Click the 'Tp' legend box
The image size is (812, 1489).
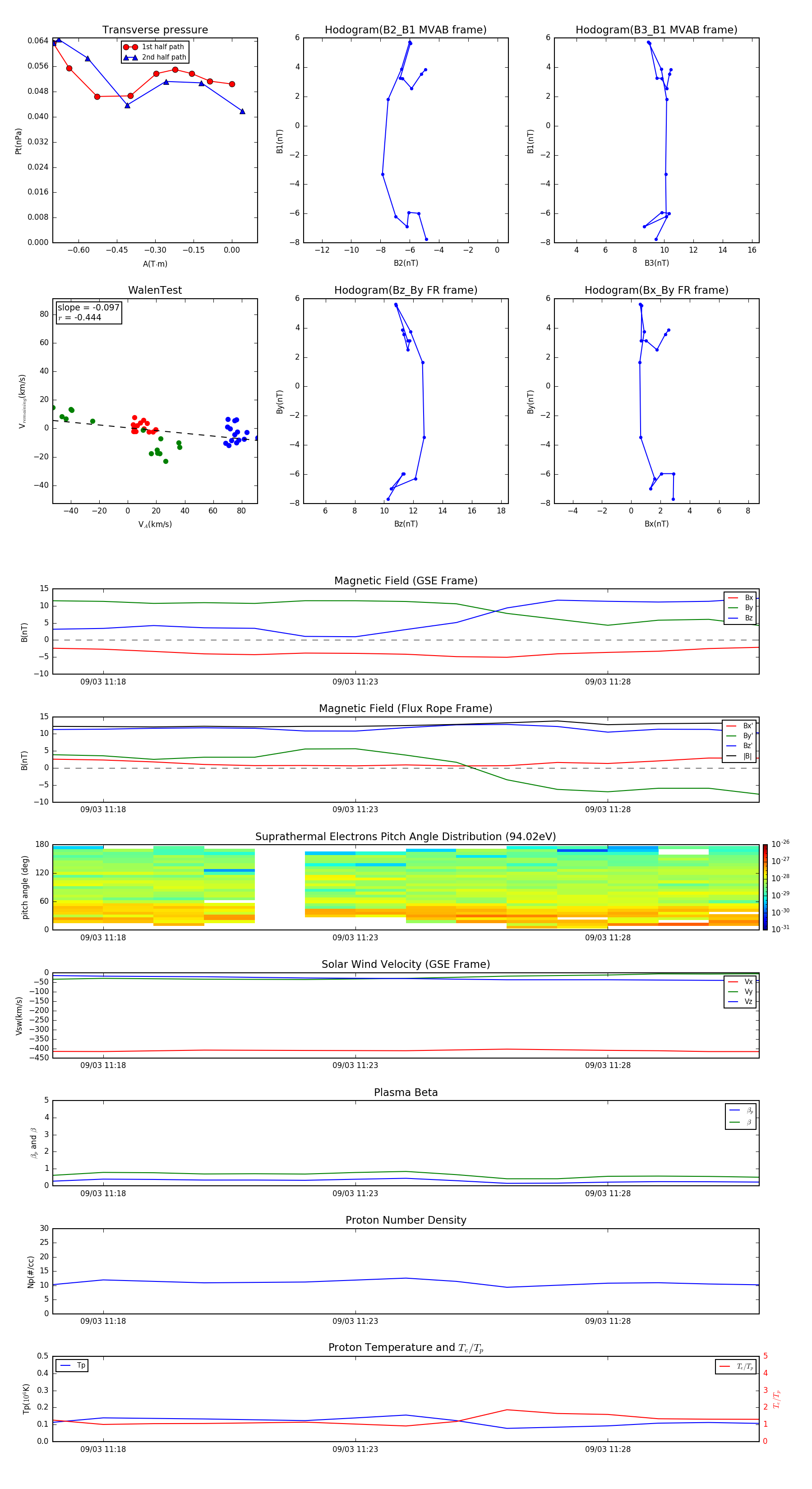[72, 1365]
